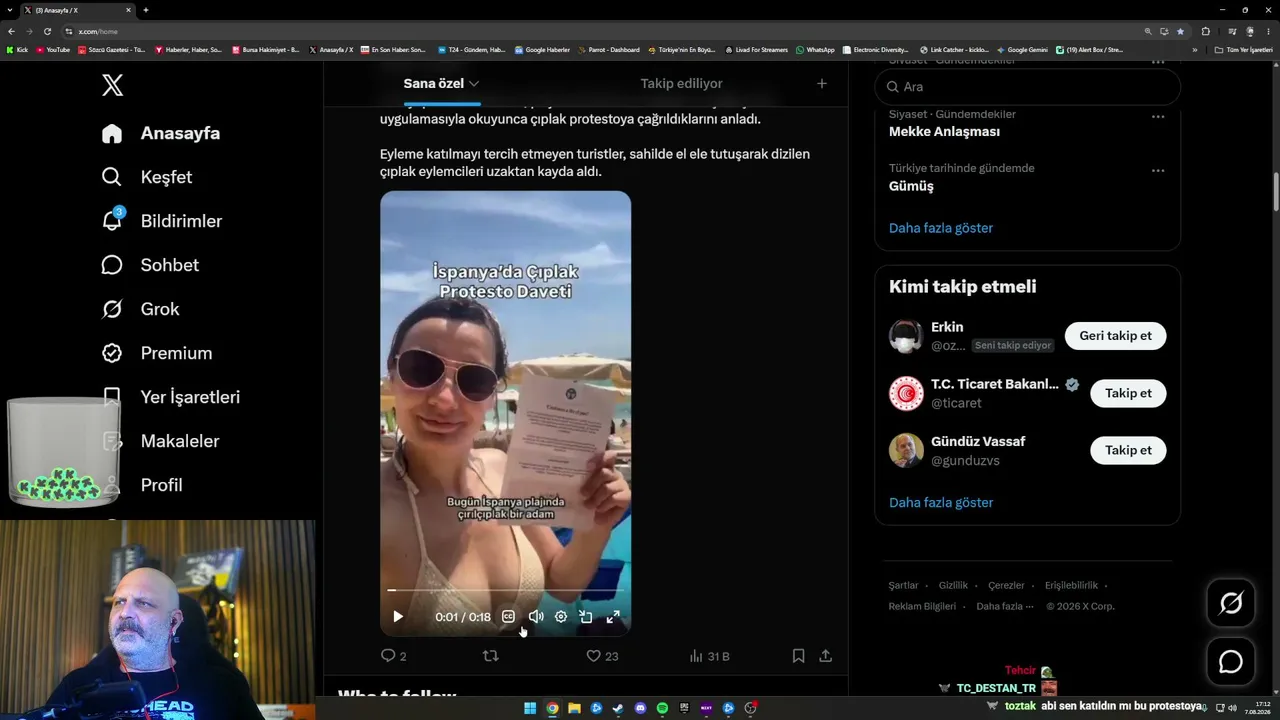This screenshot has height=720, width=1280.
Task: Open video settings gear
Action: coord(561,617)
